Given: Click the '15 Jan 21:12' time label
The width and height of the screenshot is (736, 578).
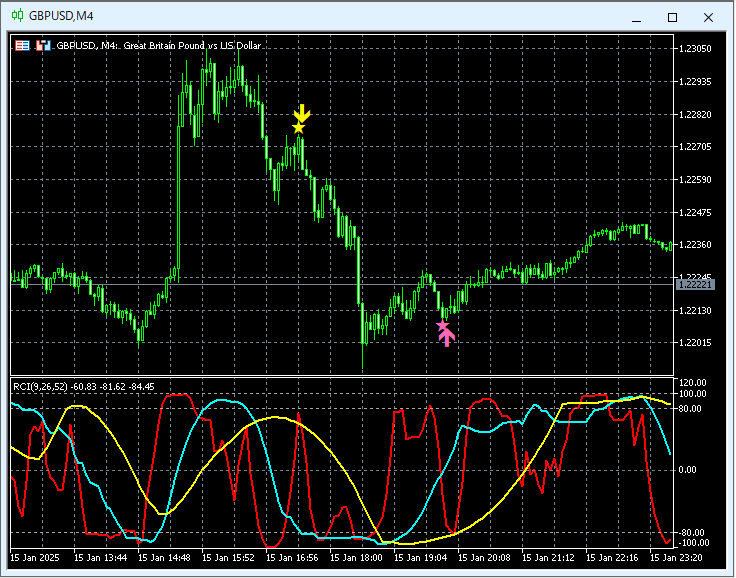Looking at the screenshot, I should [548, 557].
